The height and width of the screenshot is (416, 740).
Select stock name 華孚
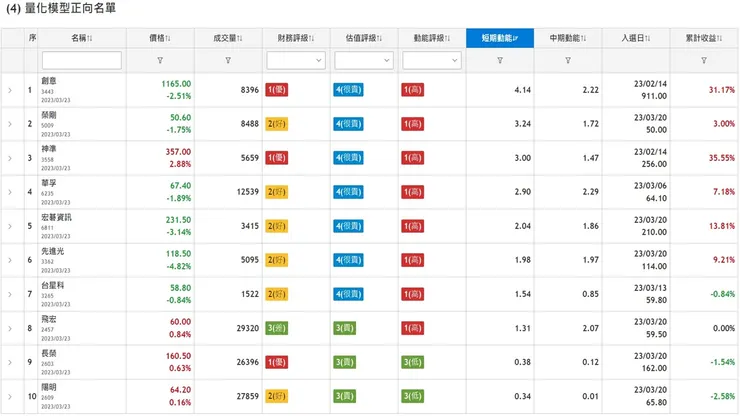coord(49,183)
